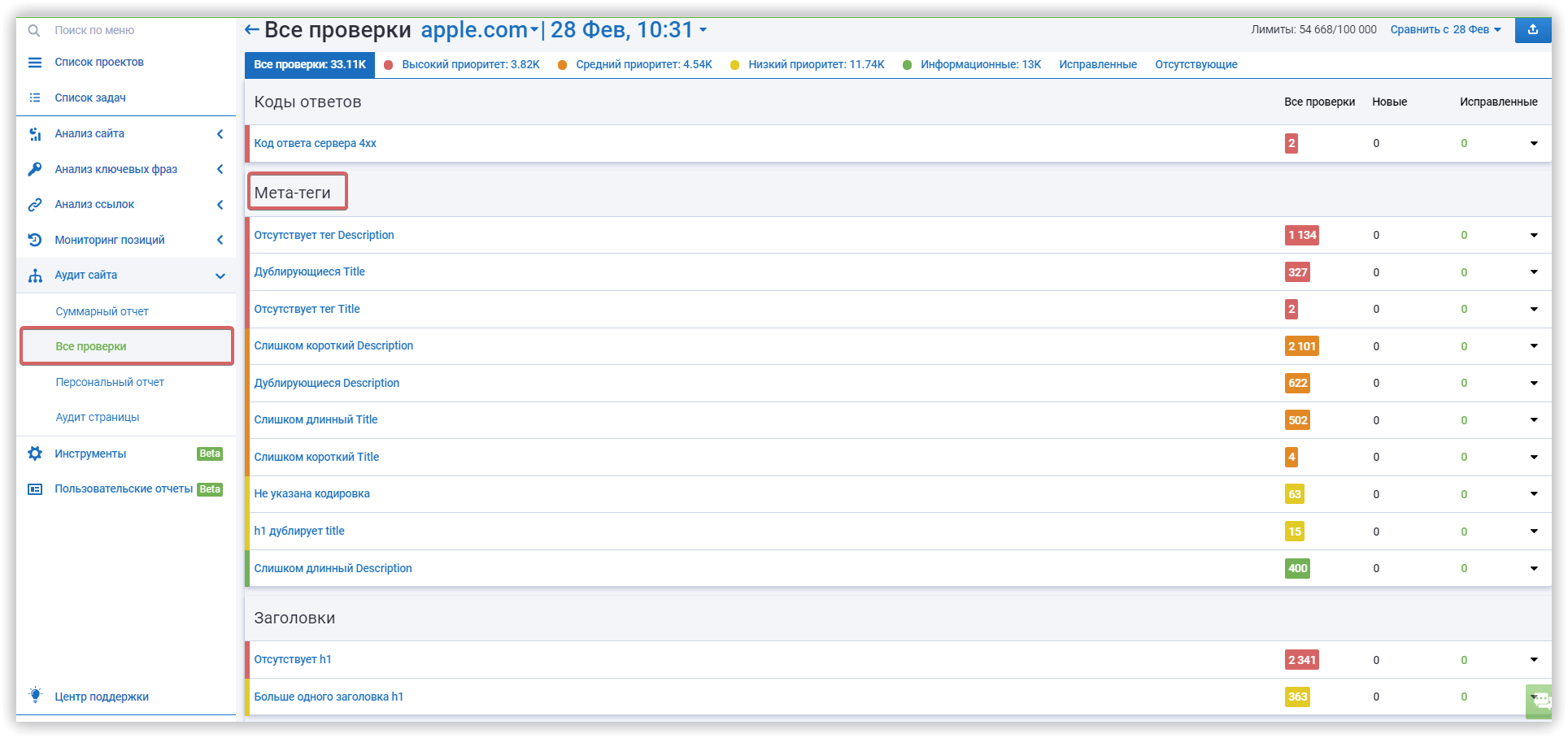Click the orange 2 101 count badge
Viewport: 1568px width, 738px height.
(x=1301, y=346)
